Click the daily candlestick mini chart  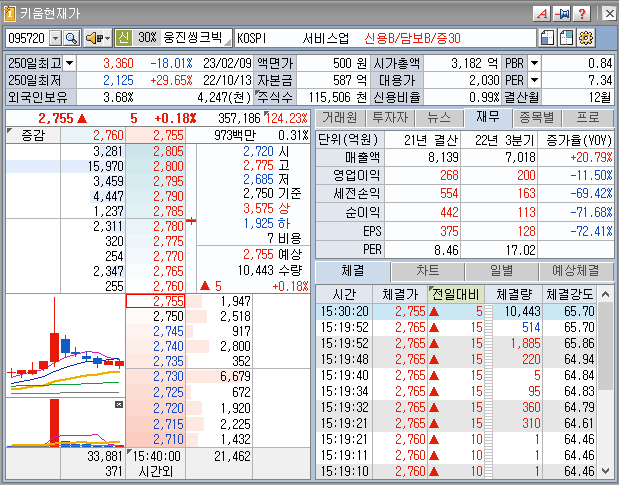coord(66,345)
